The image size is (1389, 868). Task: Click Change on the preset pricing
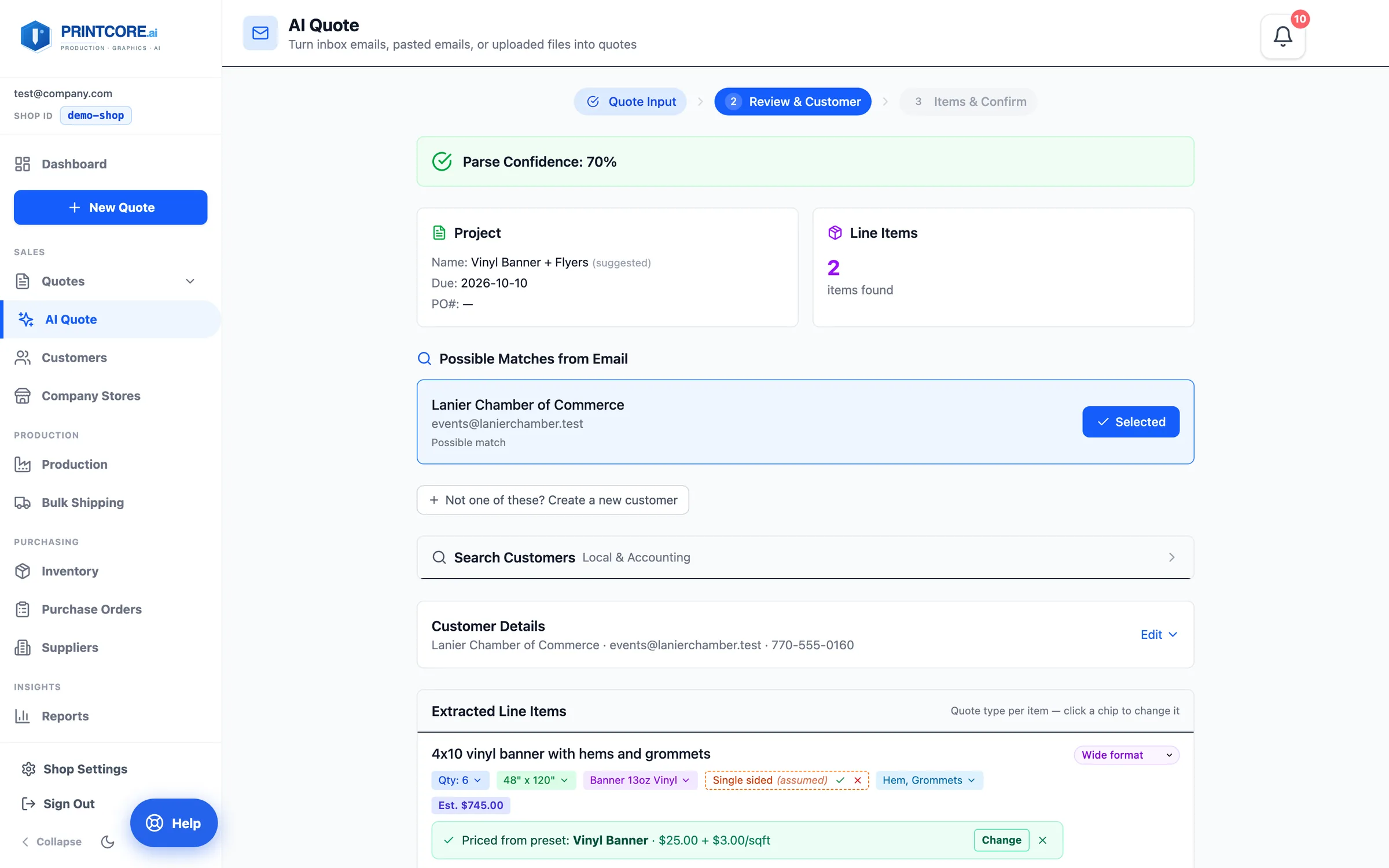pos(1001,840)
